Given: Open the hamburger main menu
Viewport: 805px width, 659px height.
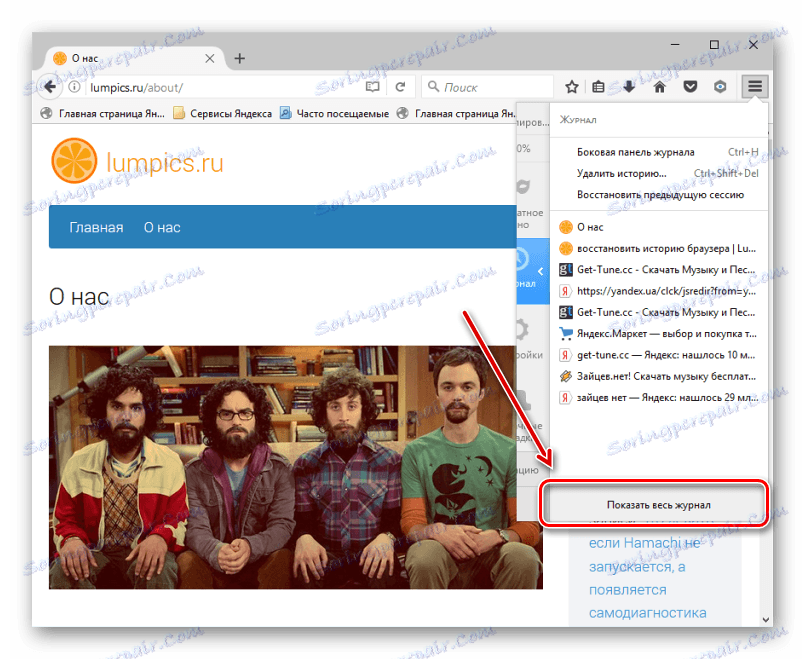Looking at the screenshot, I should click(x=755, y=87).
